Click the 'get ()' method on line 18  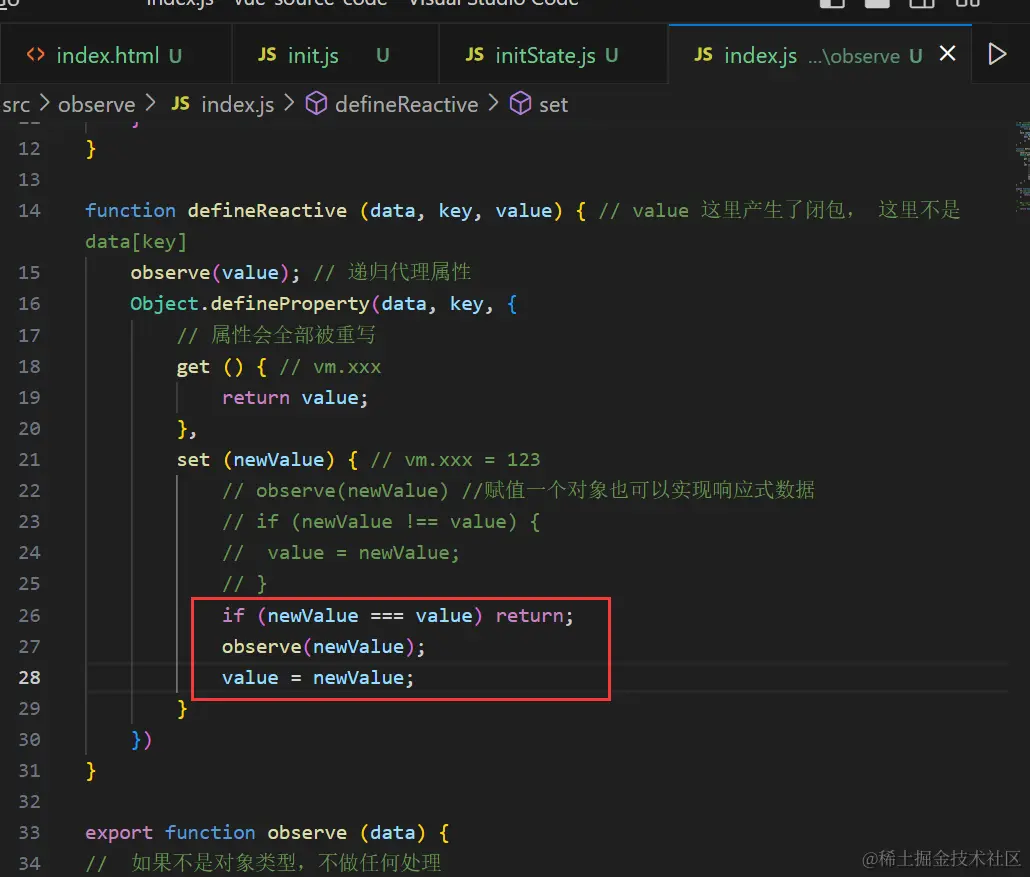pos(210,367)
